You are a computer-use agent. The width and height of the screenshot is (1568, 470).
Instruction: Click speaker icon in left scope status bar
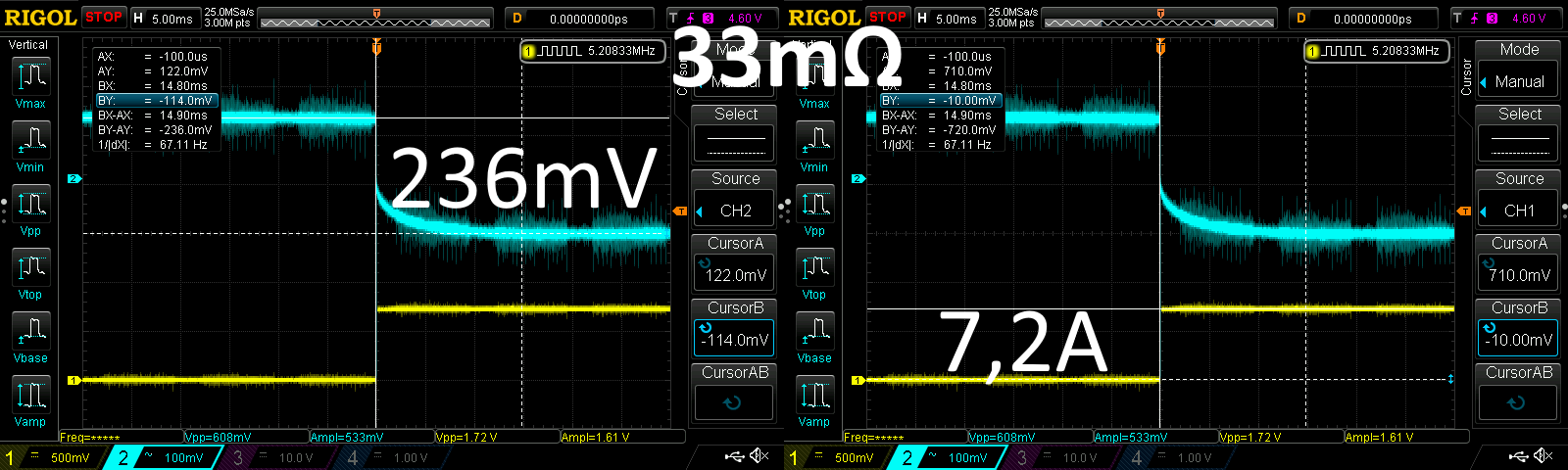tap(759, 456)
